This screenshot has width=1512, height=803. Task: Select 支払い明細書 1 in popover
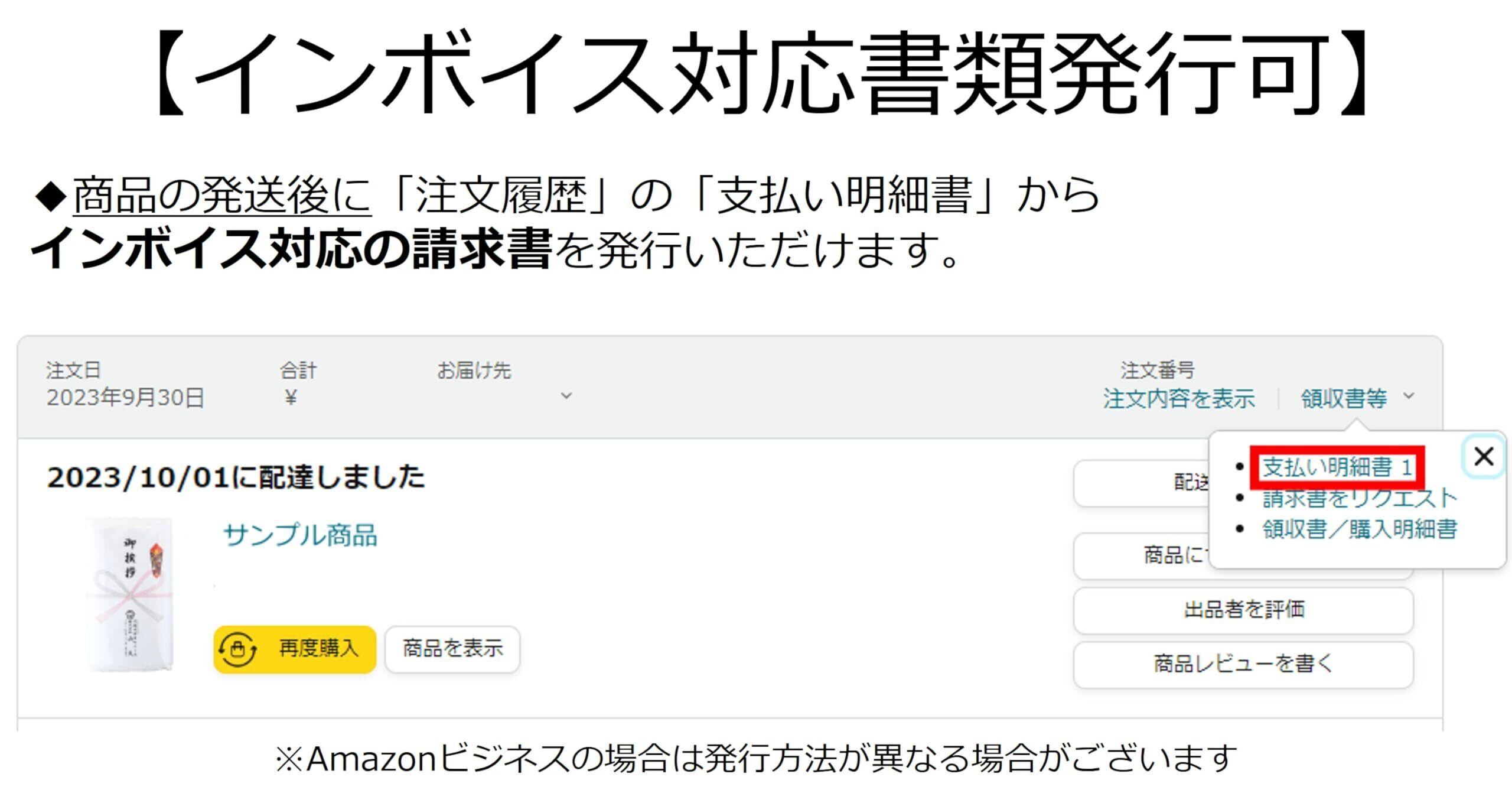click(1337, 468)
